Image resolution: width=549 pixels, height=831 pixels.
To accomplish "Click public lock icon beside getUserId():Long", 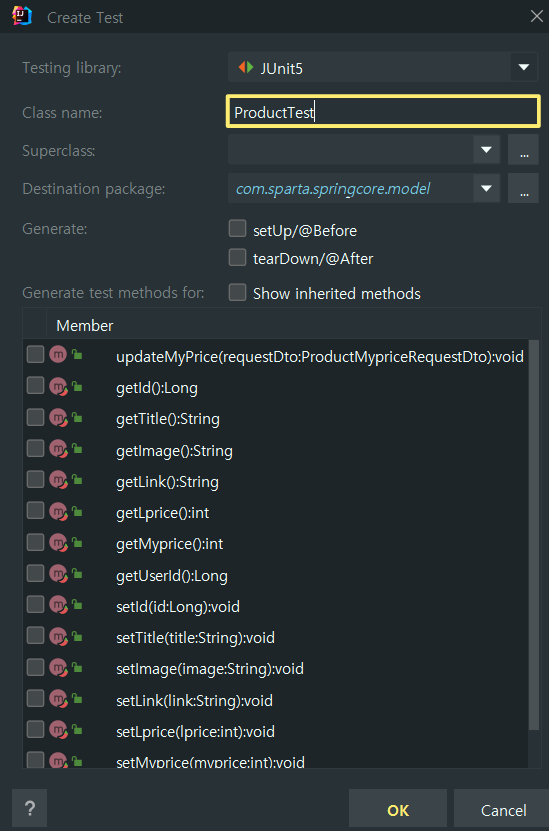I will pyautogui.click(x=77, y=574).
